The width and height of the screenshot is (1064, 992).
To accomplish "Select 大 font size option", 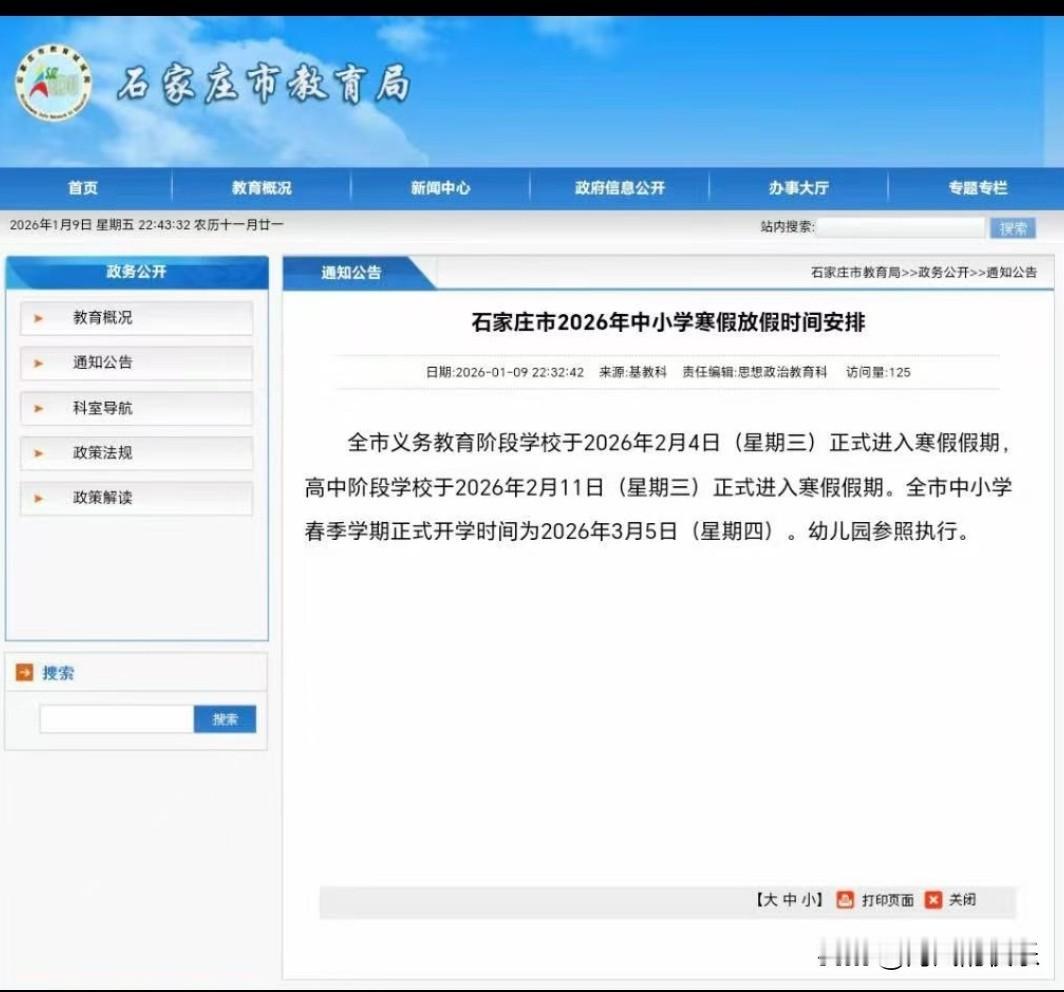I will 771,900.
